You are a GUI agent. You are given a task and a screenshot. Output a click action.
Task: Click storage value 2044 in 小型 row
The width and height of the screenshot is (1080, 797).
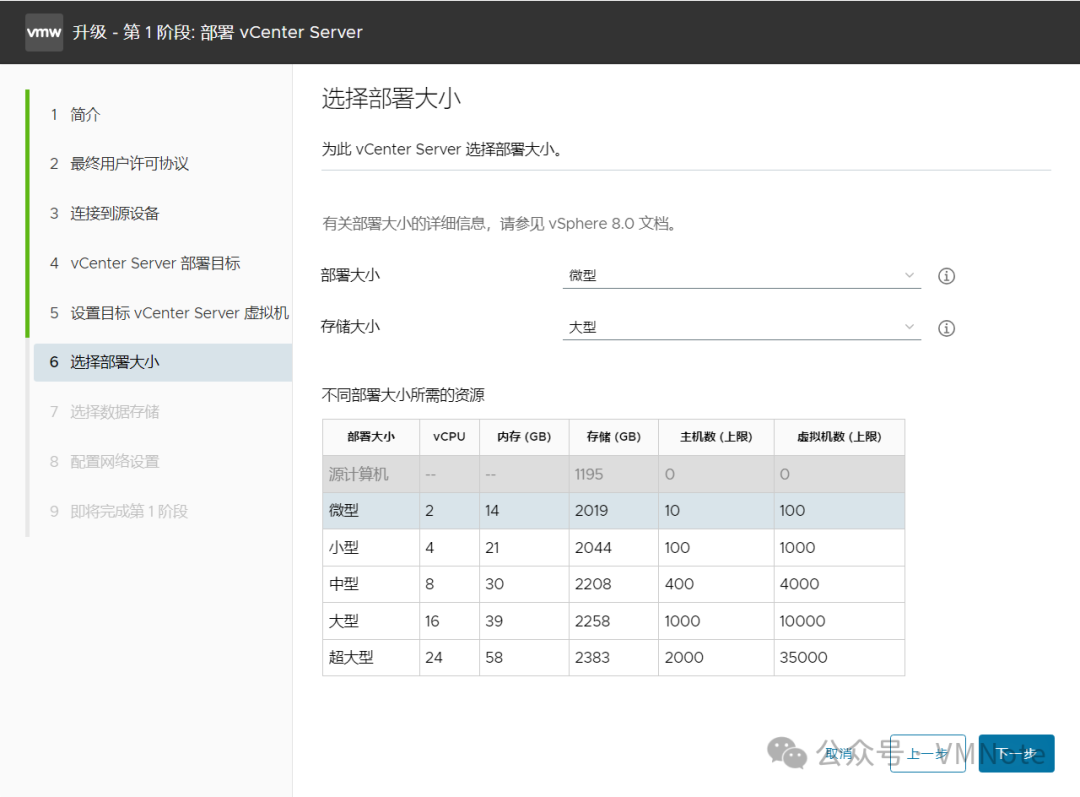click(x=593, y=548)
